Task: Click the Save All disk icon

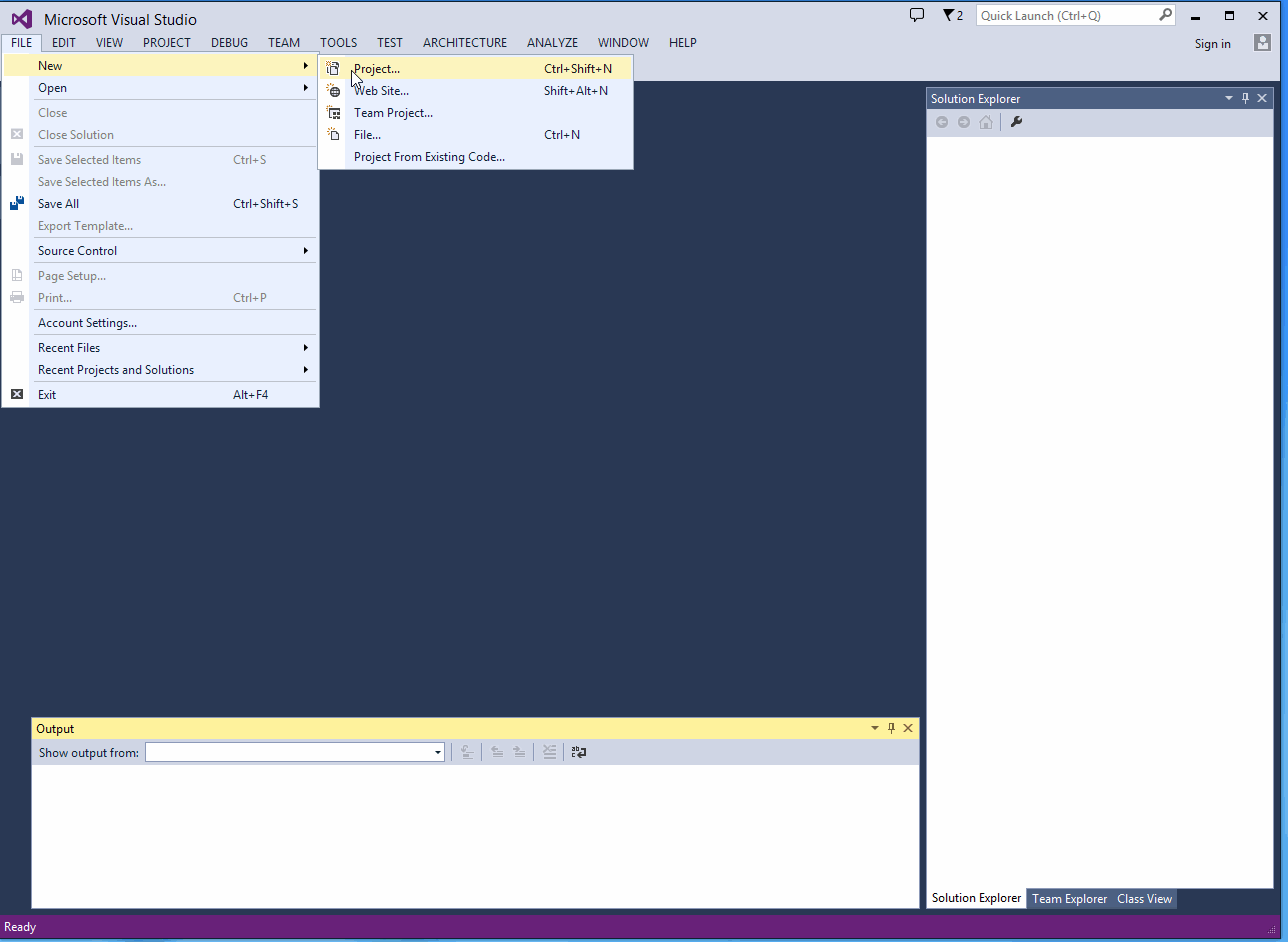Action: [17, 204]
